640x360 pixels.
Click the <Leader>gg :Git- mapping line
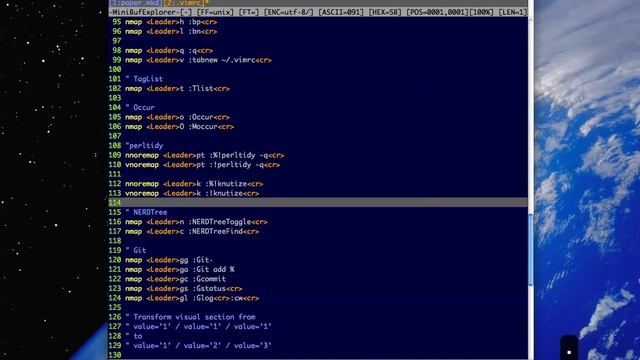click(x=169, y=260)
